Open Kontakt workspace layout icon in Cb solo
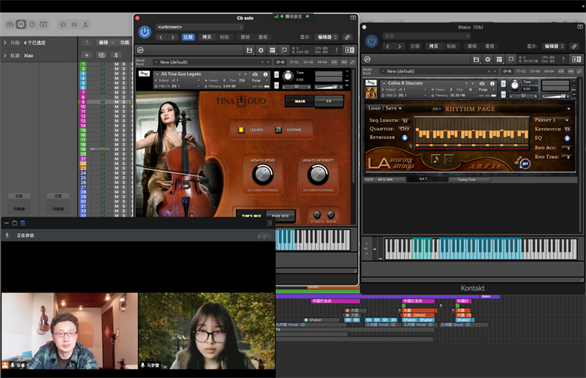This screenshot has width=586, height=378. [x=272, y=50]
